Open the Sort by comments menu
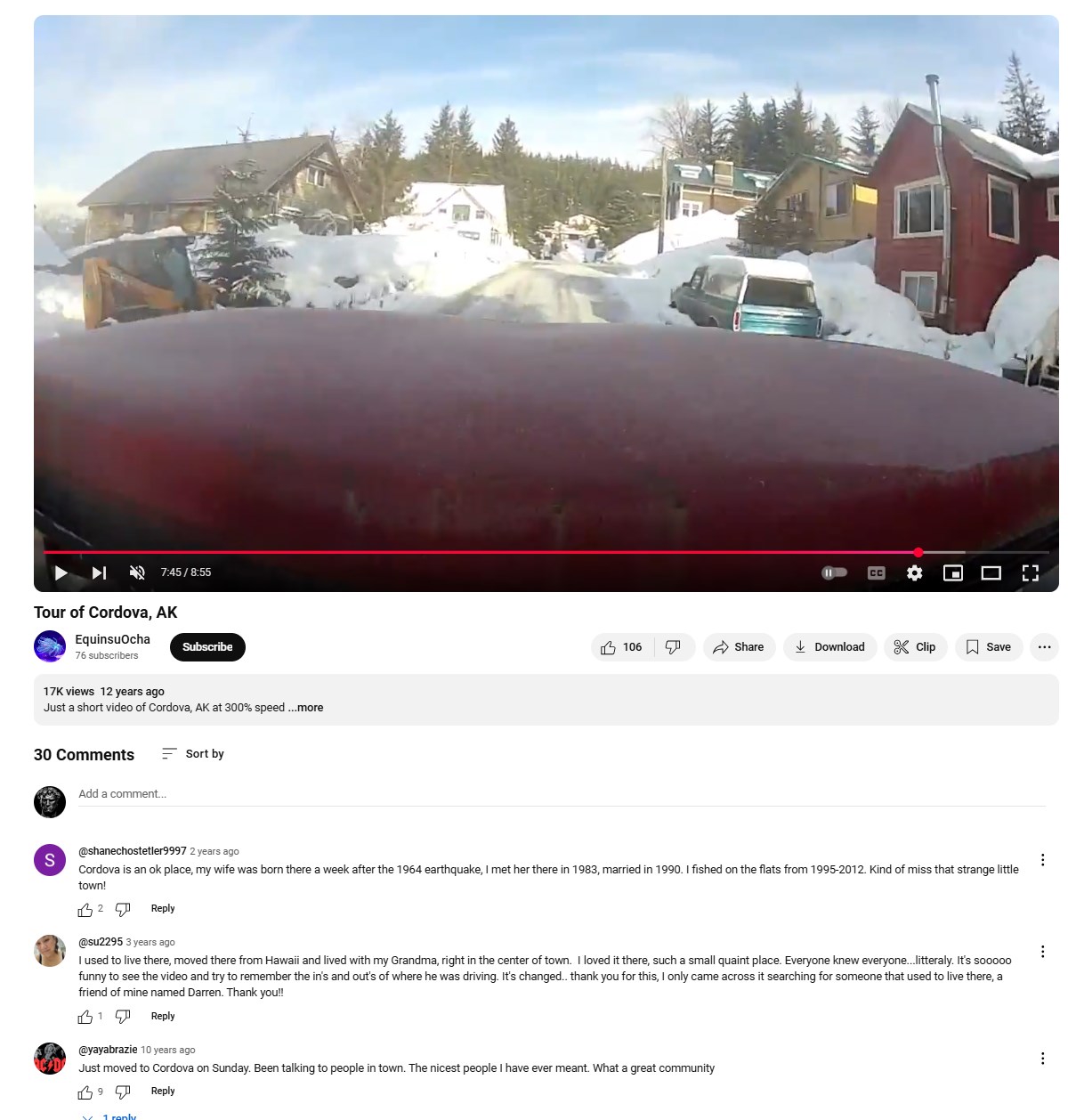The height and width of the screenshot is (1120, 1076). pos(193,754)
